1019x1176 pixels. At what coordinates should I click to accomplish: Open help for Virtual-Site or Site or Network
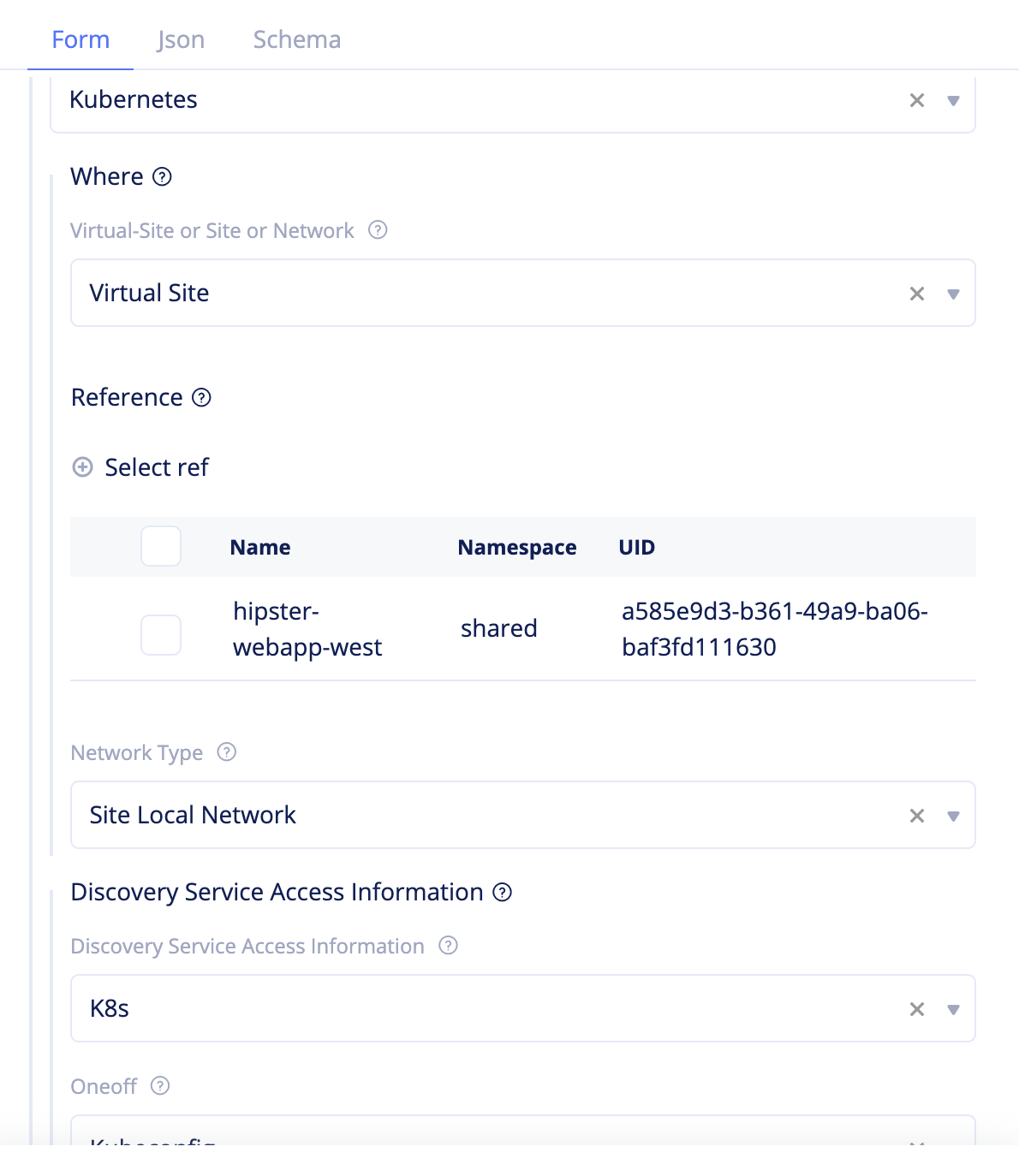pos(378,230)
